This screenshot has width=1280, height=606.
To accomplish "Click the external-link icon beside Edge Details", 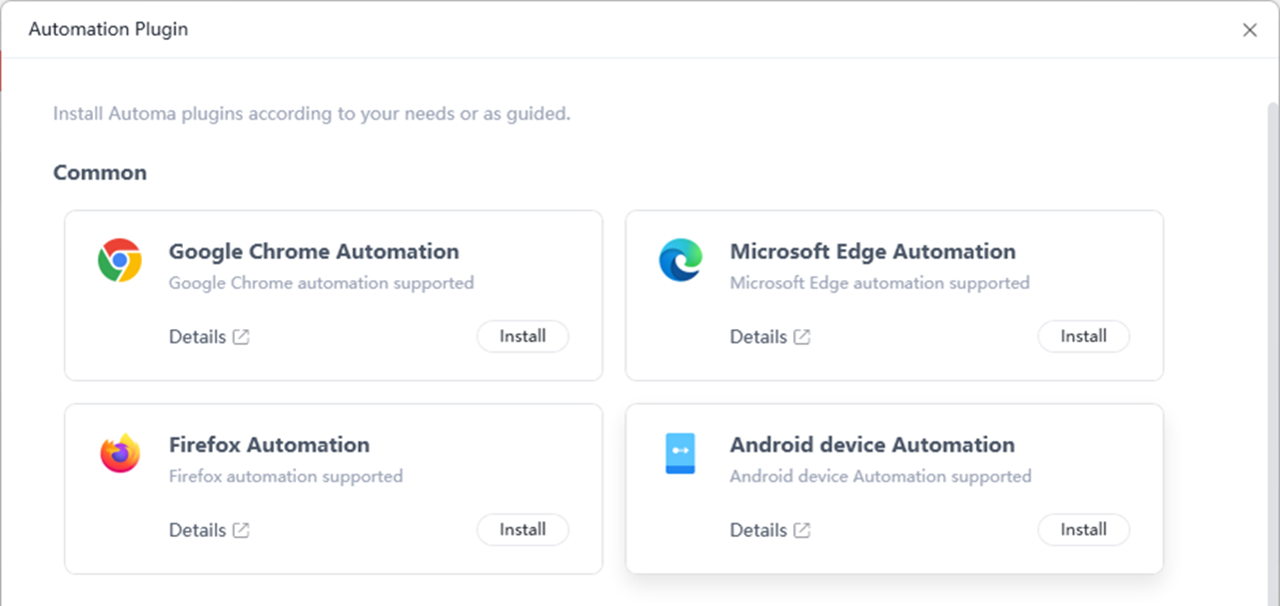I will (803, 337).
